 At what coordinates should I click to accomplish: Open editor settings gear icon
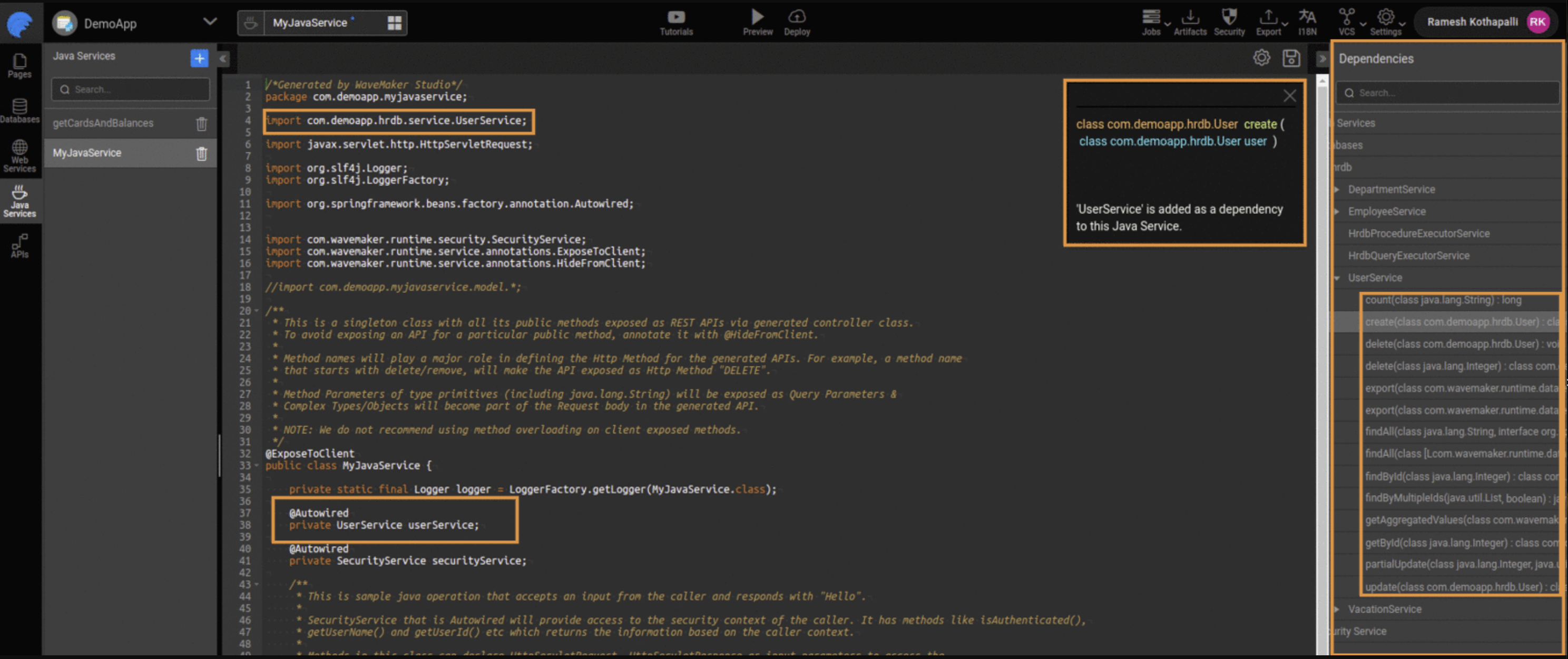coord(1261,59)
